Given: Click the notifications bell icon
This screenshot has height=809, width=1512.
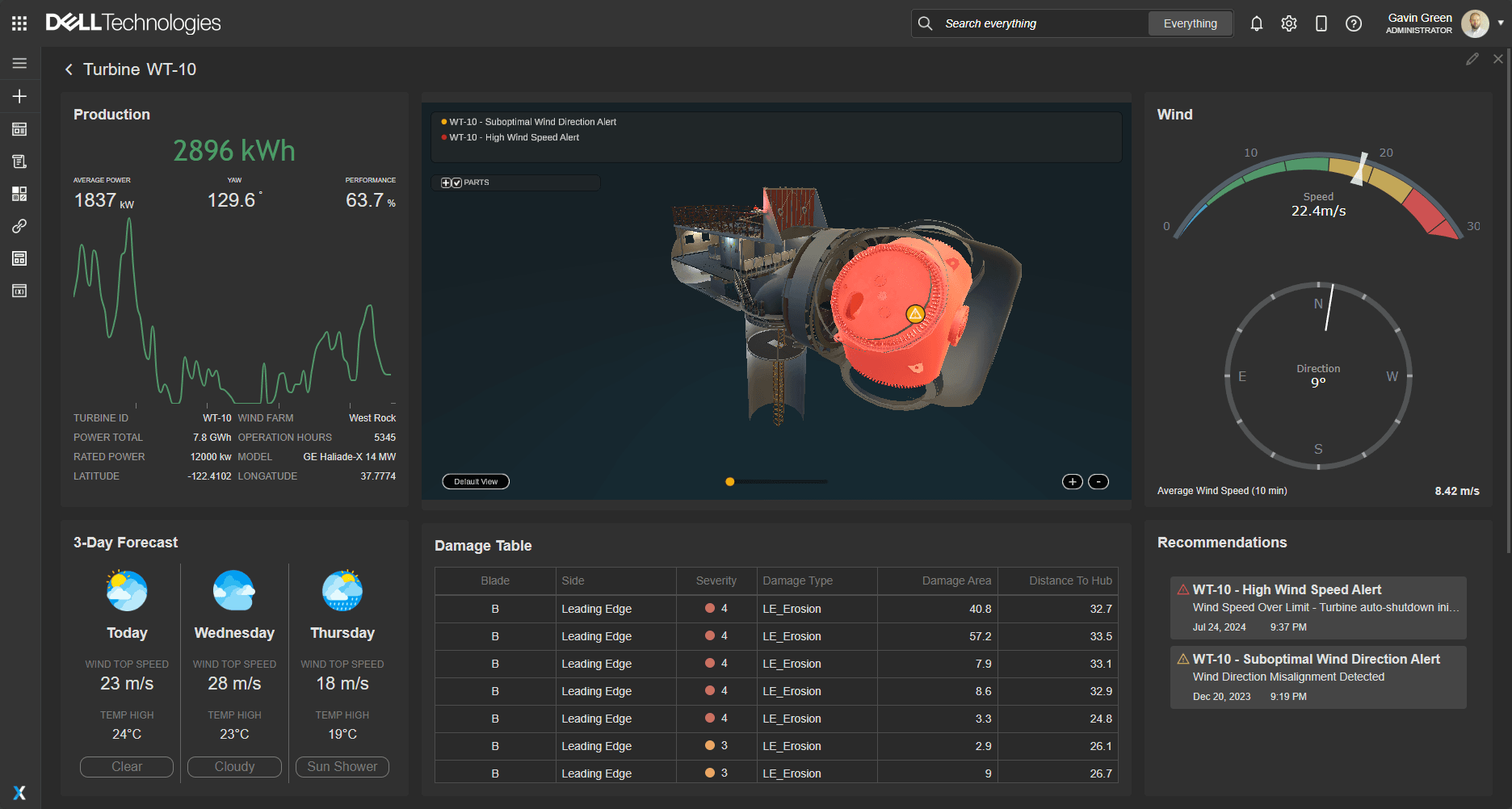Looking at the screenshot, I should click(x=1256, y=23).
